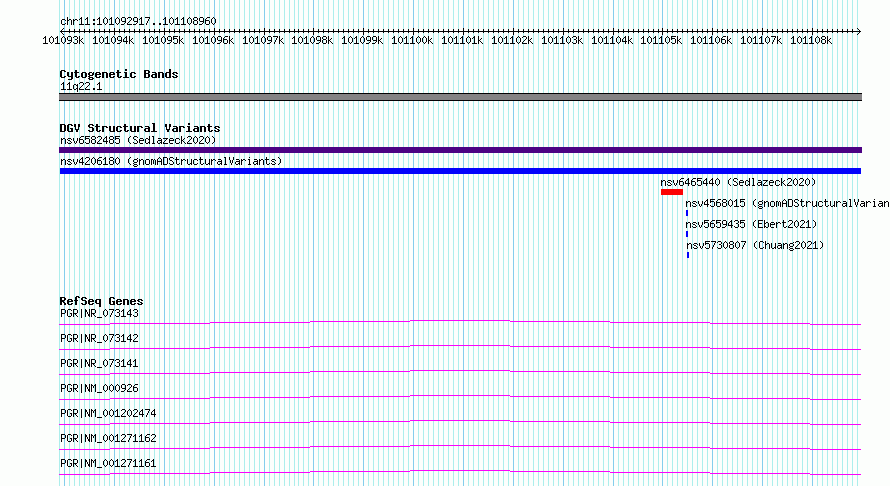The height and width of the screenshot is (486, 890).
Task: Click the magenta PGR|NR_073141 gene line
Action: pos(460,372)
